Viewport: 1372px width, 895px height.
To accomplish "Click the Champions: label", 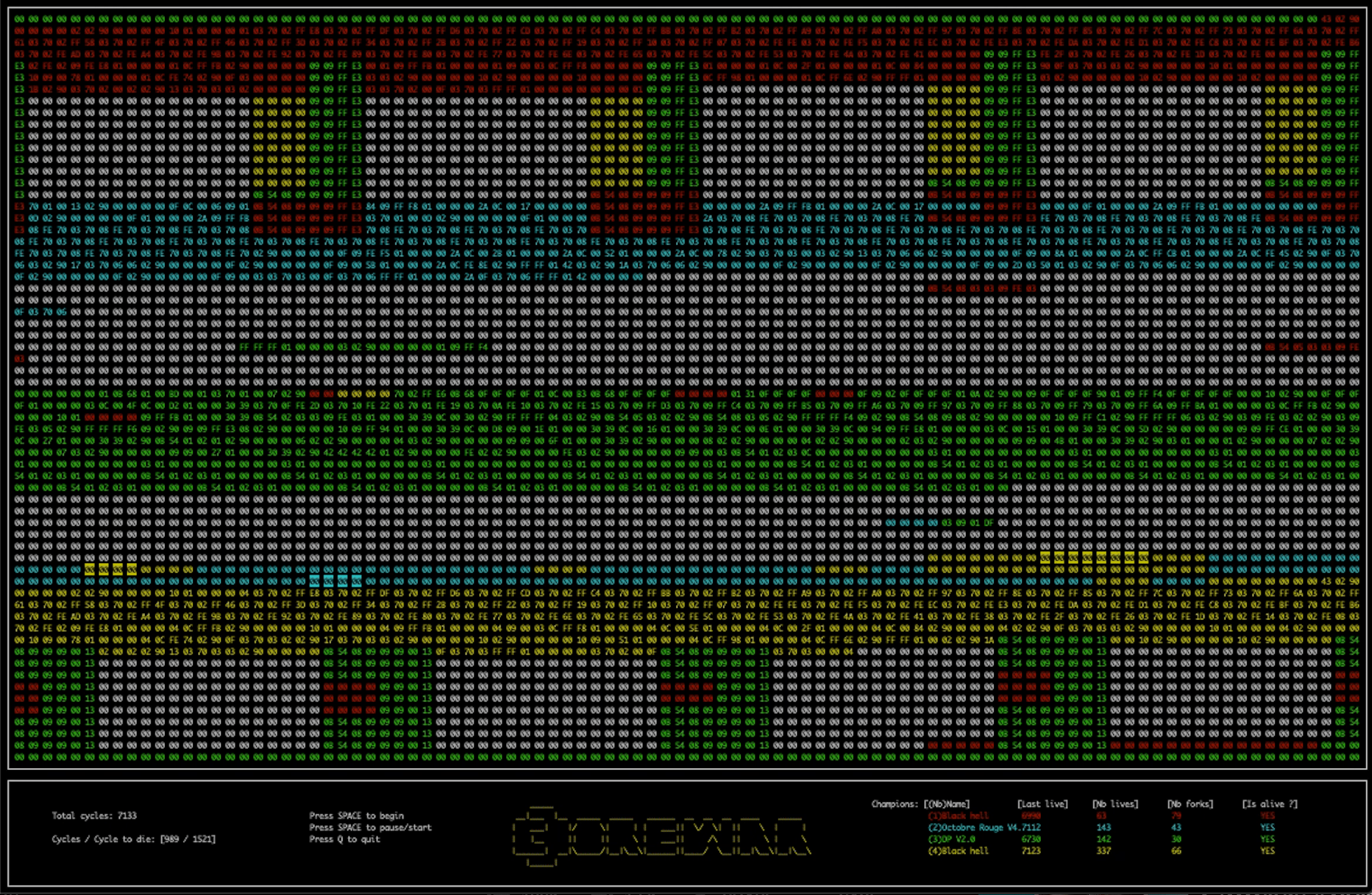I will pos(896,804).
